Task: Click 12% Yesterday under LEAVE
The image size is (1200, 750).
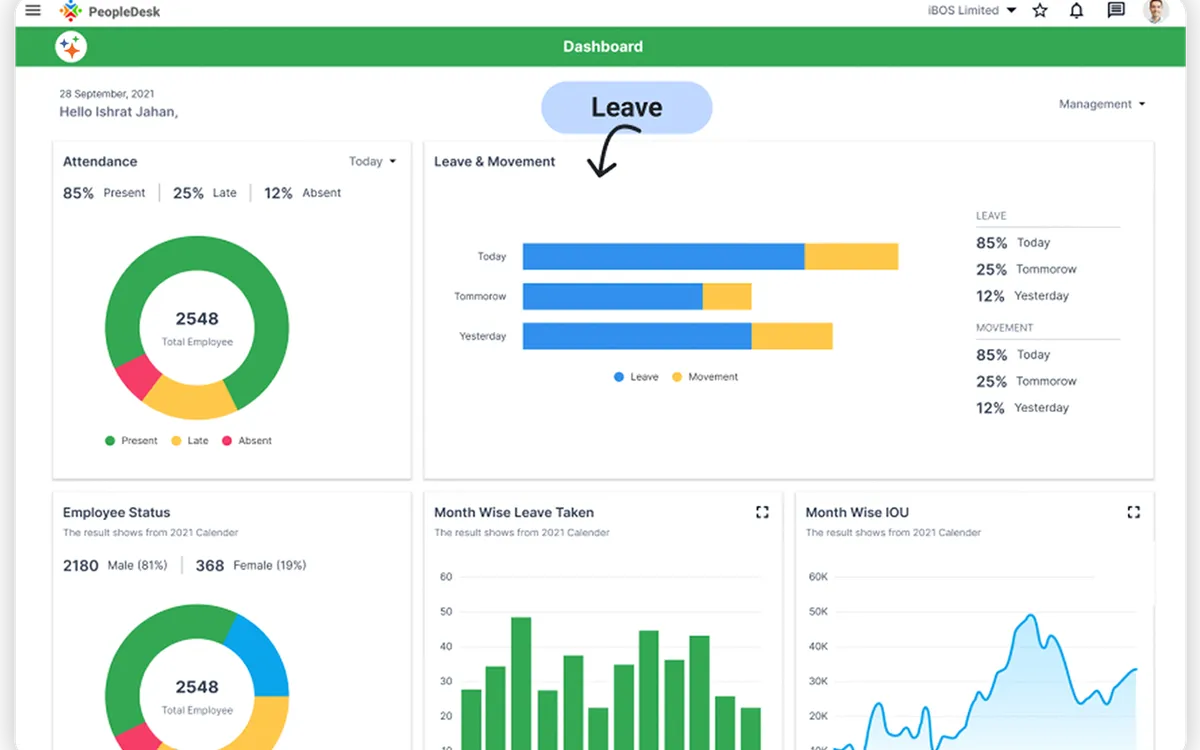Action: [x=1023, y=296]
